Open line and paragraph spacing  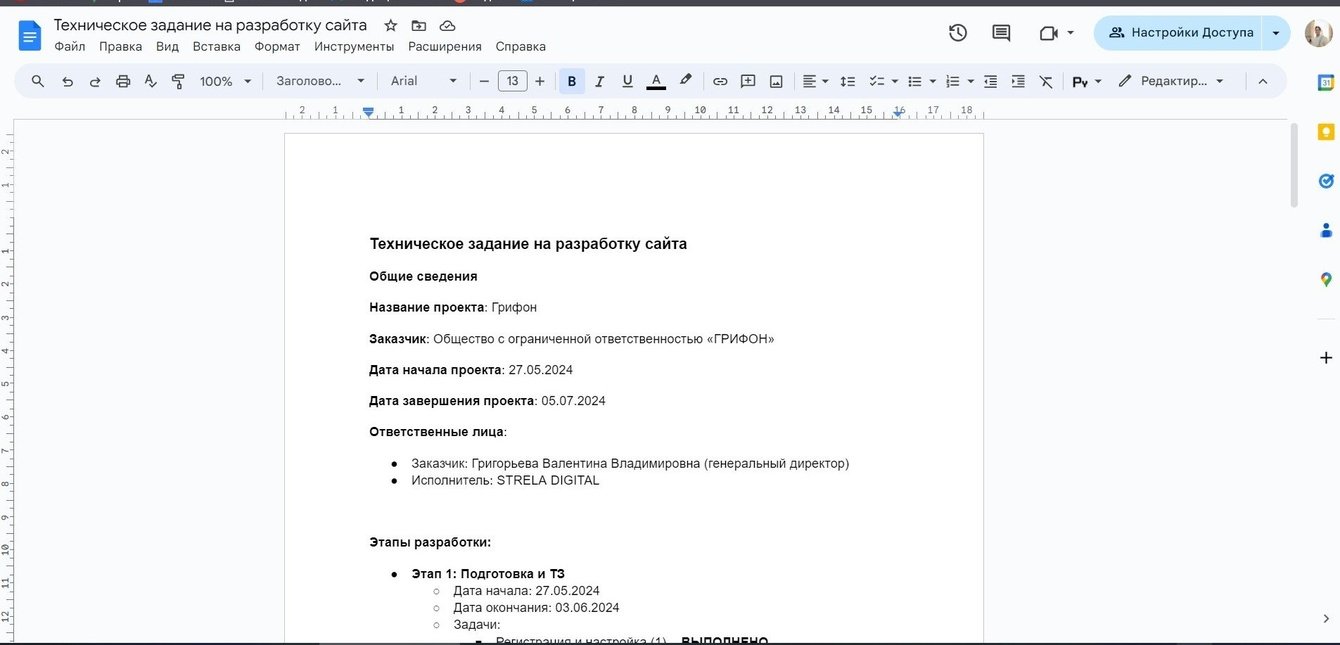[847, 81]
